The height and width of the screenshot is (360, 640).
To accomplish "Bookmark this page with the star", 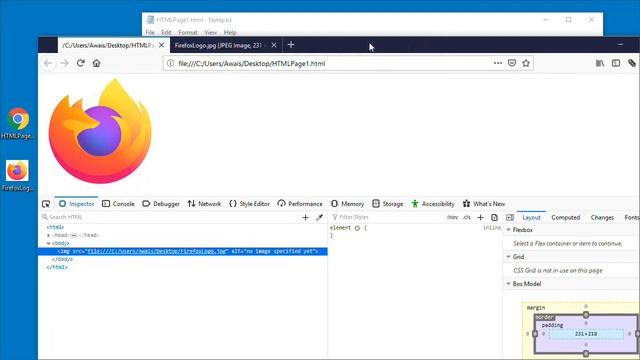I will (x=526, y=63).
